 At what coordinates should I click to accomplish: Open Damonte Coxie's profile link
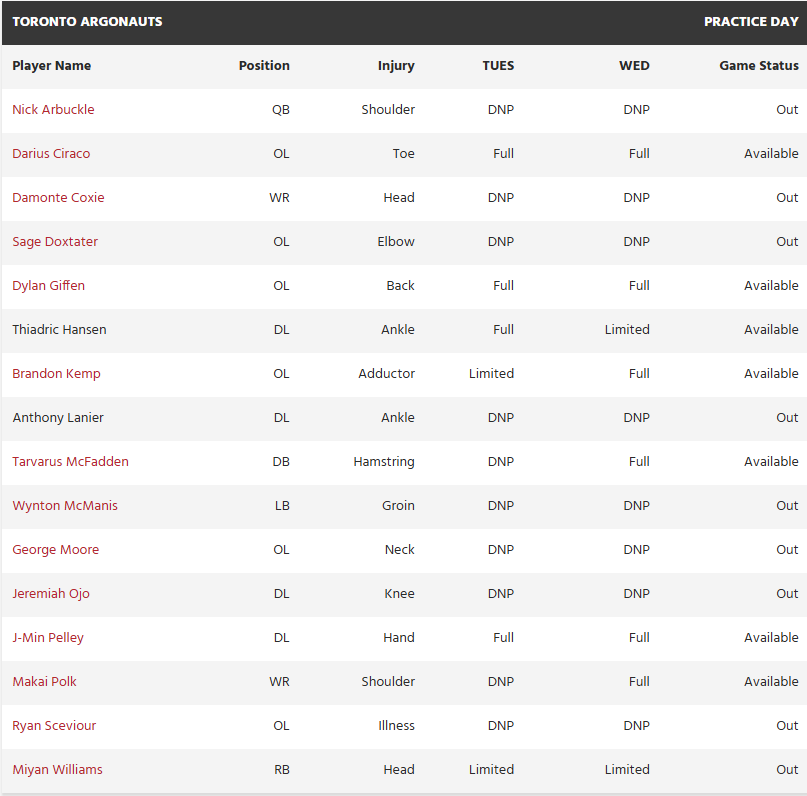pos(58,198)
